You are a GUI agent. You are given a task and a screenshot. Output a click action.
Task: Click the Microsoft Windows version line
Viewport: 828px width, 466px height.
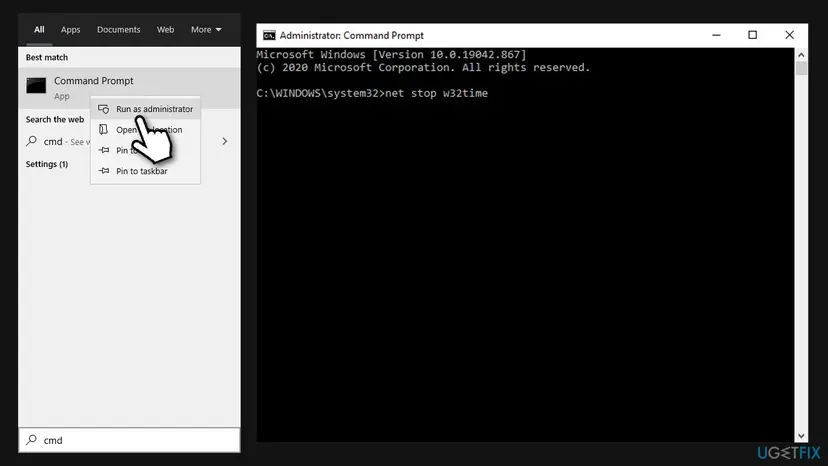(391, 54)
